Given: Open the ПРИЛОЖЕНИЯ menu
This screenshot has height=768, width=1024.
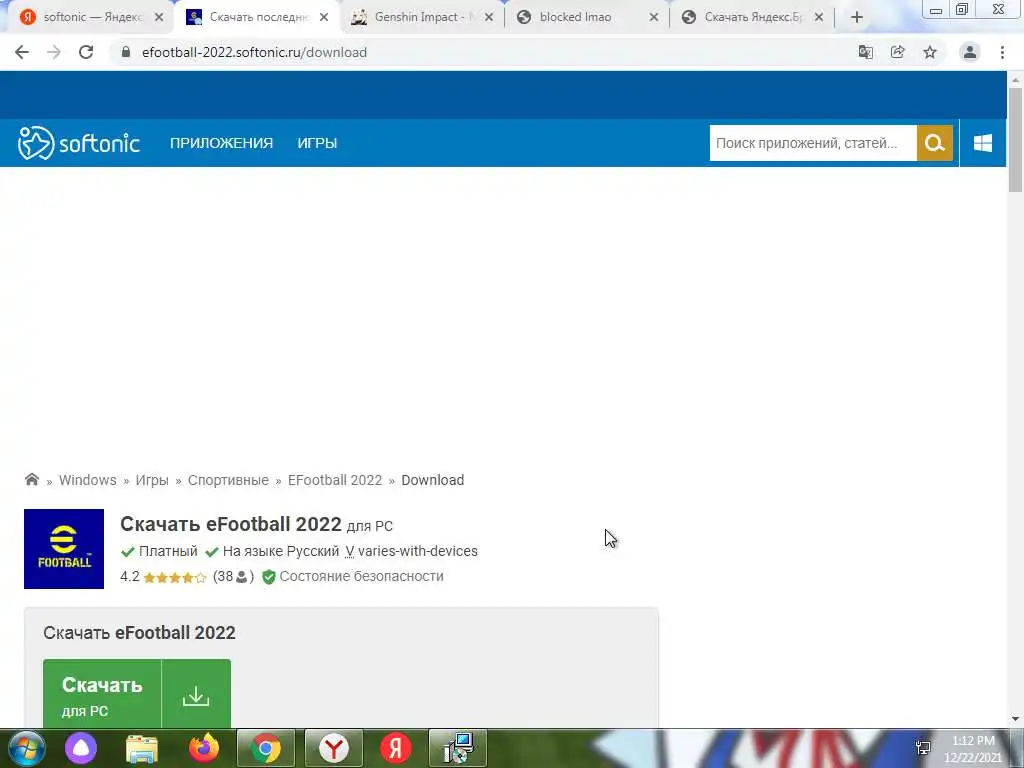Looking at the screenshot, I should pyautogui.click(x=221, y=143).
